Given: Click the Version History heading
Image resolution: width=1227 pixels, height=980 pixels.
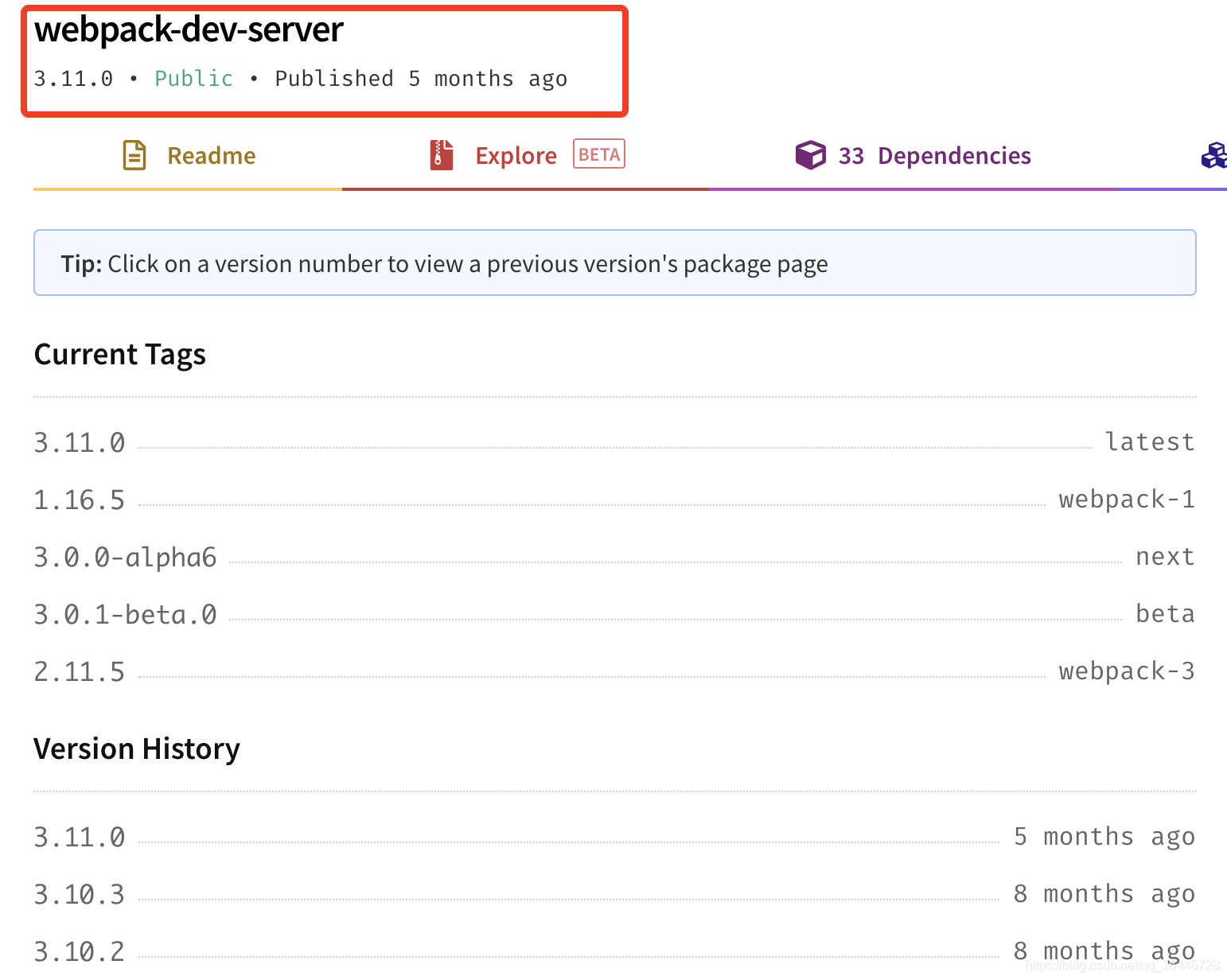Looking at the screenshot, I should pos(137,749).
